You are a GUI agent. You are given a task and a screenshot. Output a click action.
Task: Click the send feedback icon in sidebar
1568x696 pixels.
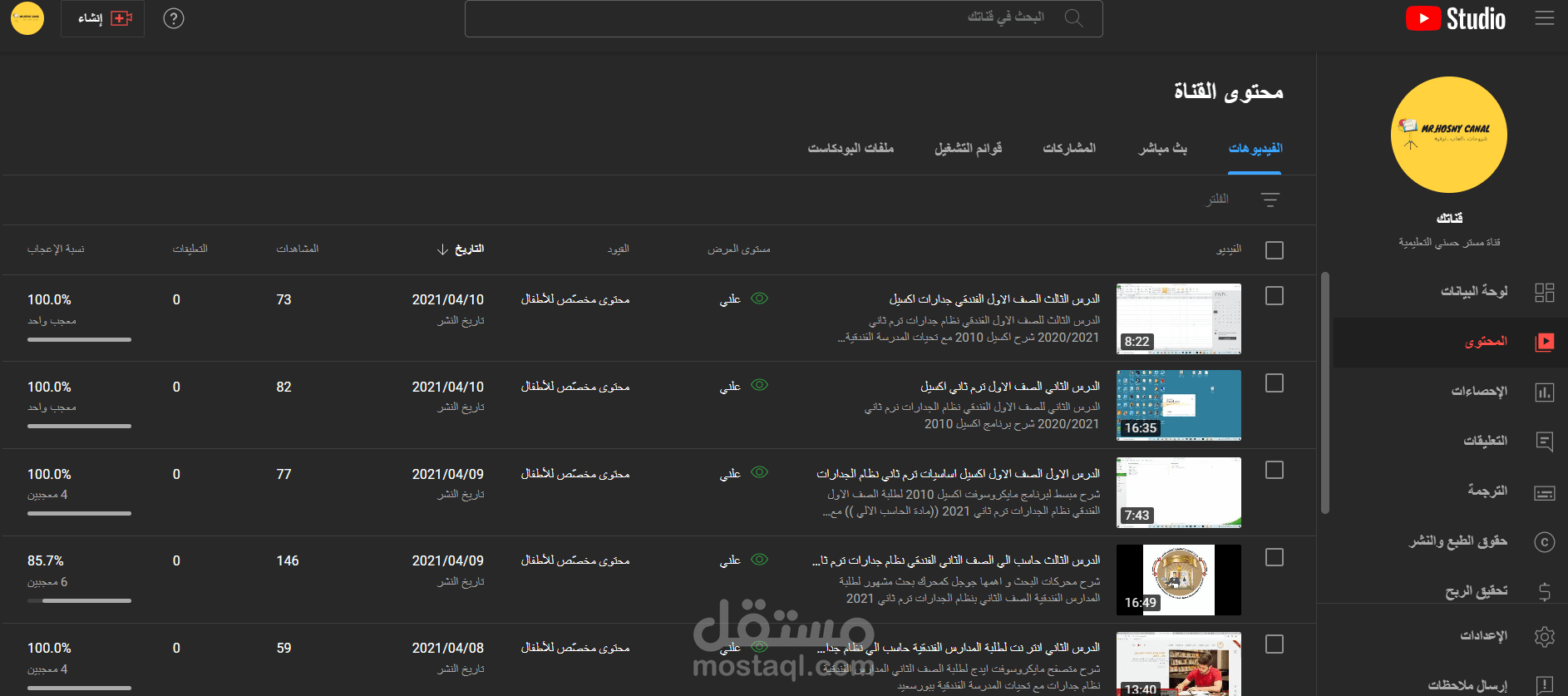[x=1544, y=686]
